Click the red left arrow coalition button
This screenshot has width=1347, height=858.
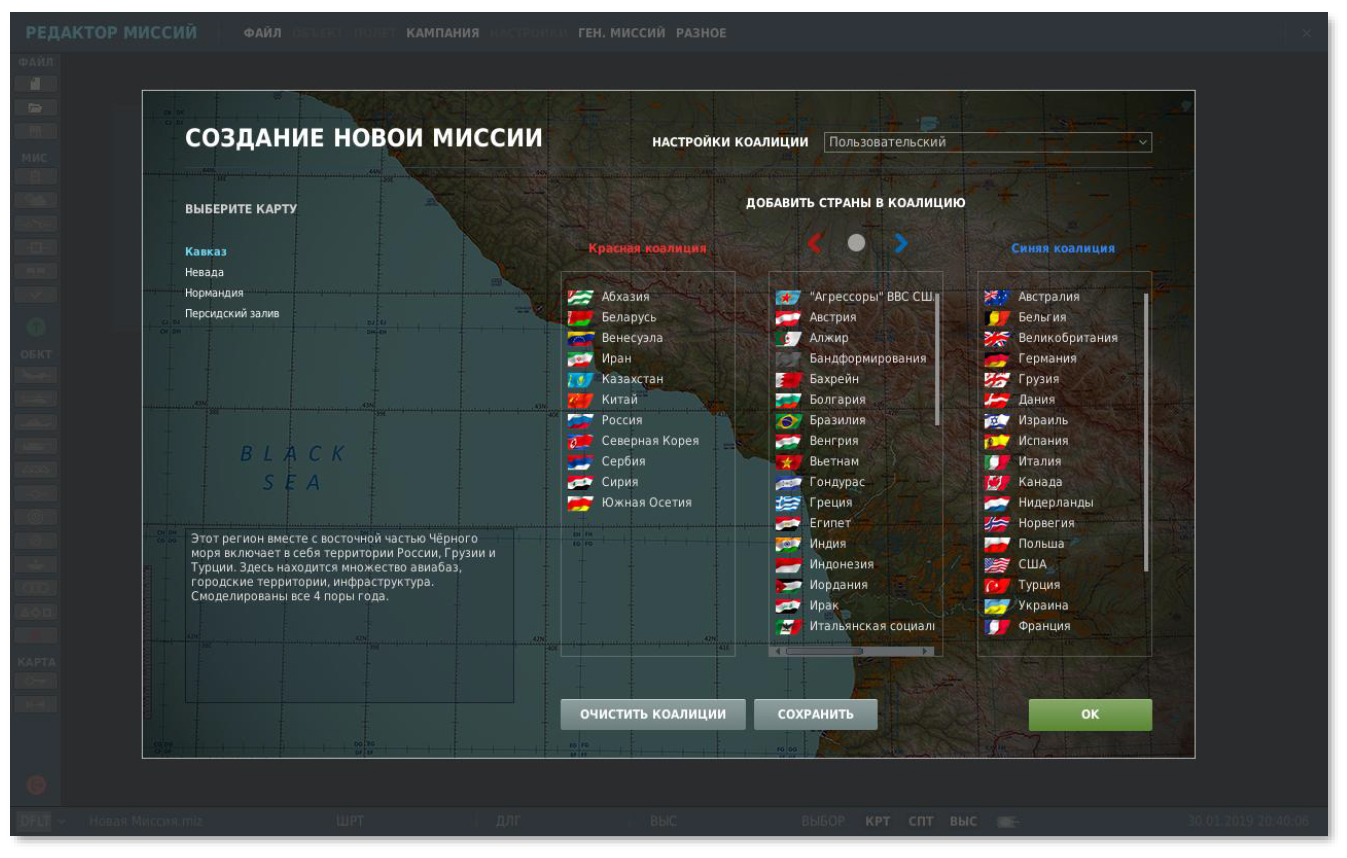[x=814, y=243]
